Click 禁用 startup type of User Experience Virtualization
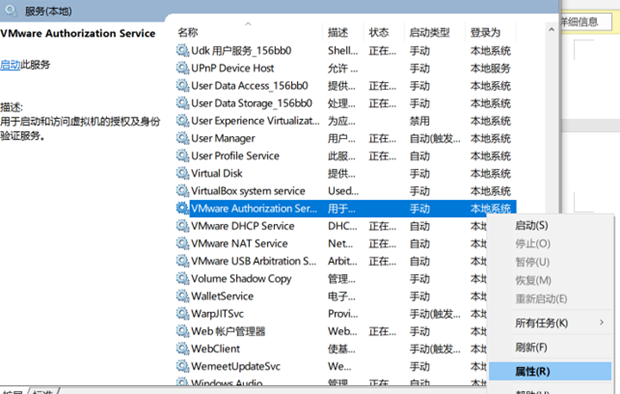The image size is (620, 394). pos(420,121)
